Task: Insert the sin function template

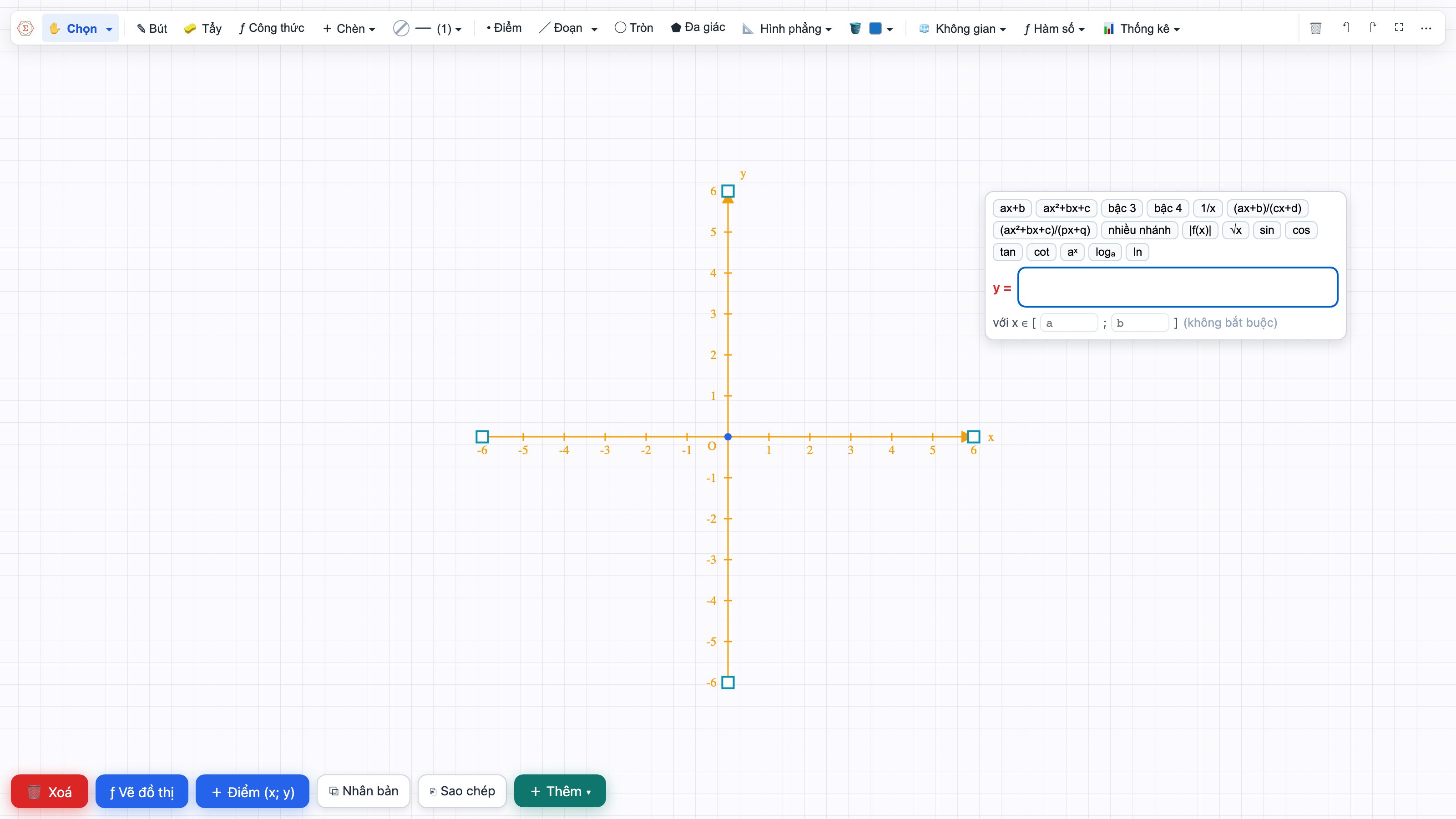Action: click(x=1267, y=230)
